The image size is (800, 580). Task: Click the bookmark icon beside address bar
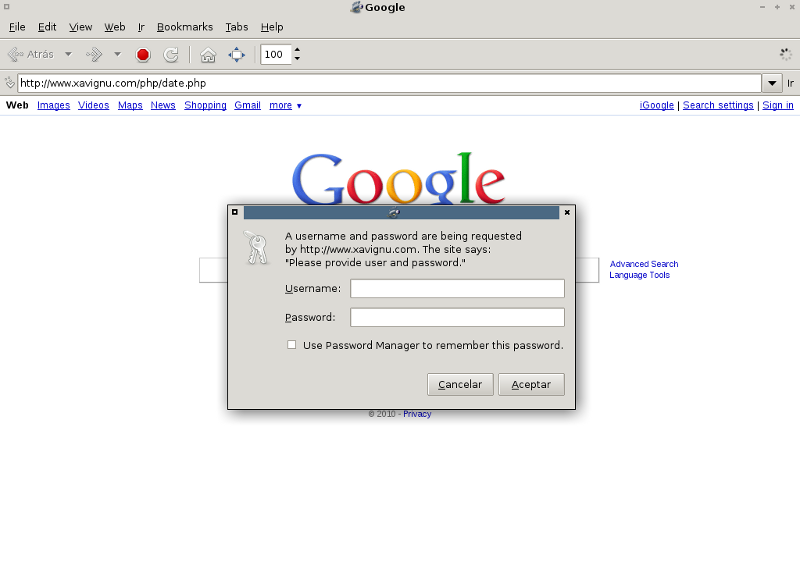pyautogui.click(x=9, y=83)
